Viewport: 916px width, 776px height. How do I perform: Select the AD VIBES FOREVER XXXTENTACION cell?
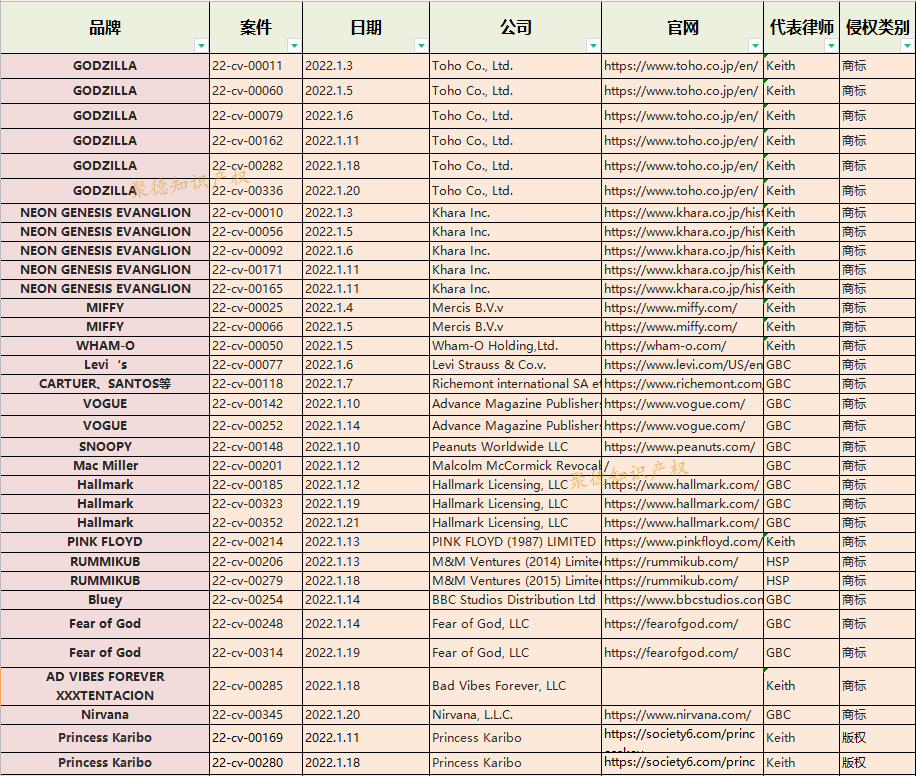(105, 686)
